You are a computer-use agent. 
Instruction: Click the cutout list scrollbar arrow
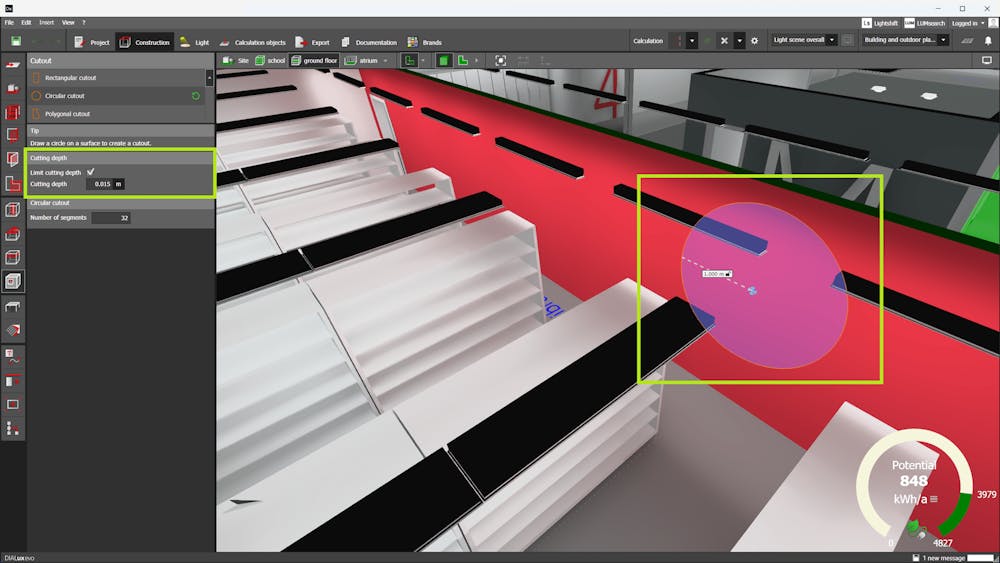tap(209, 78)
